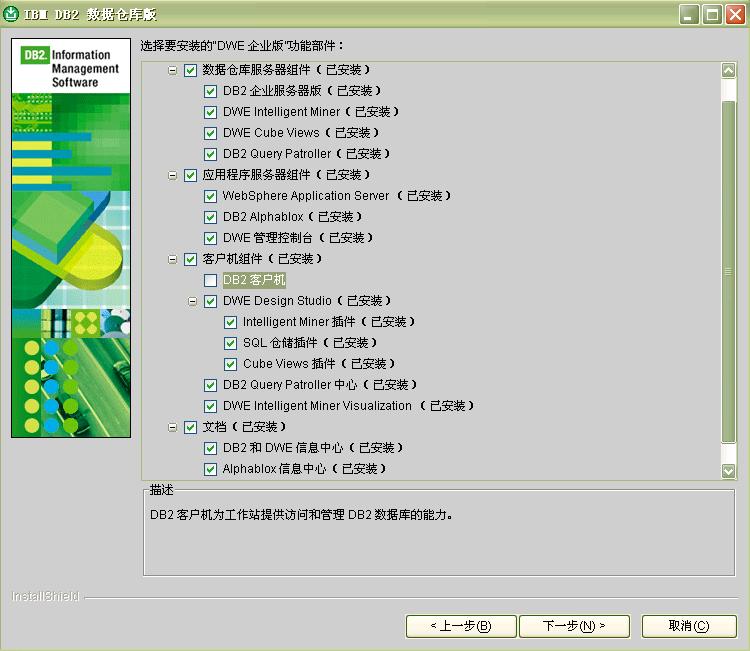The image size is (750, 651).
Task: Toggle the DB2 Alphablox checkbox
Action: pyautogui.click(x=210, y=217)
